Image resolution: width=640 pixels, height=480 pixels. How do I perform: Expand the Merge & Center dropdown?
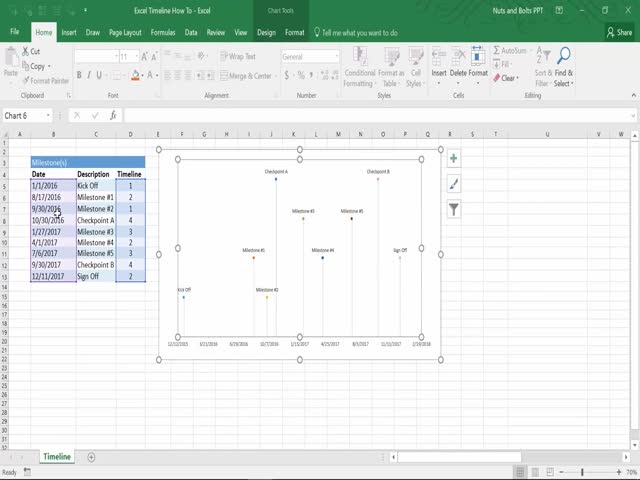275,75
